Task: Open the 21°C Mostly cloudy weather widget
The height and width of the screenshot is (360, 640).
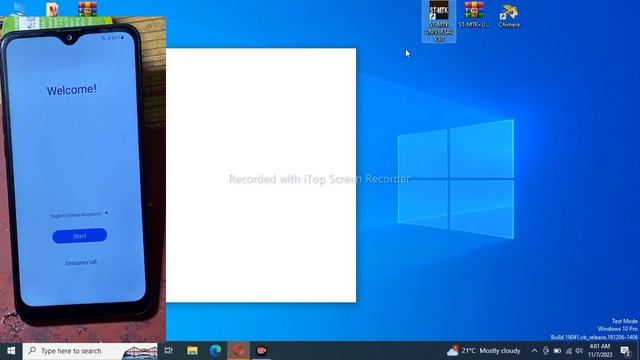Action: click(x=484, y=351)
